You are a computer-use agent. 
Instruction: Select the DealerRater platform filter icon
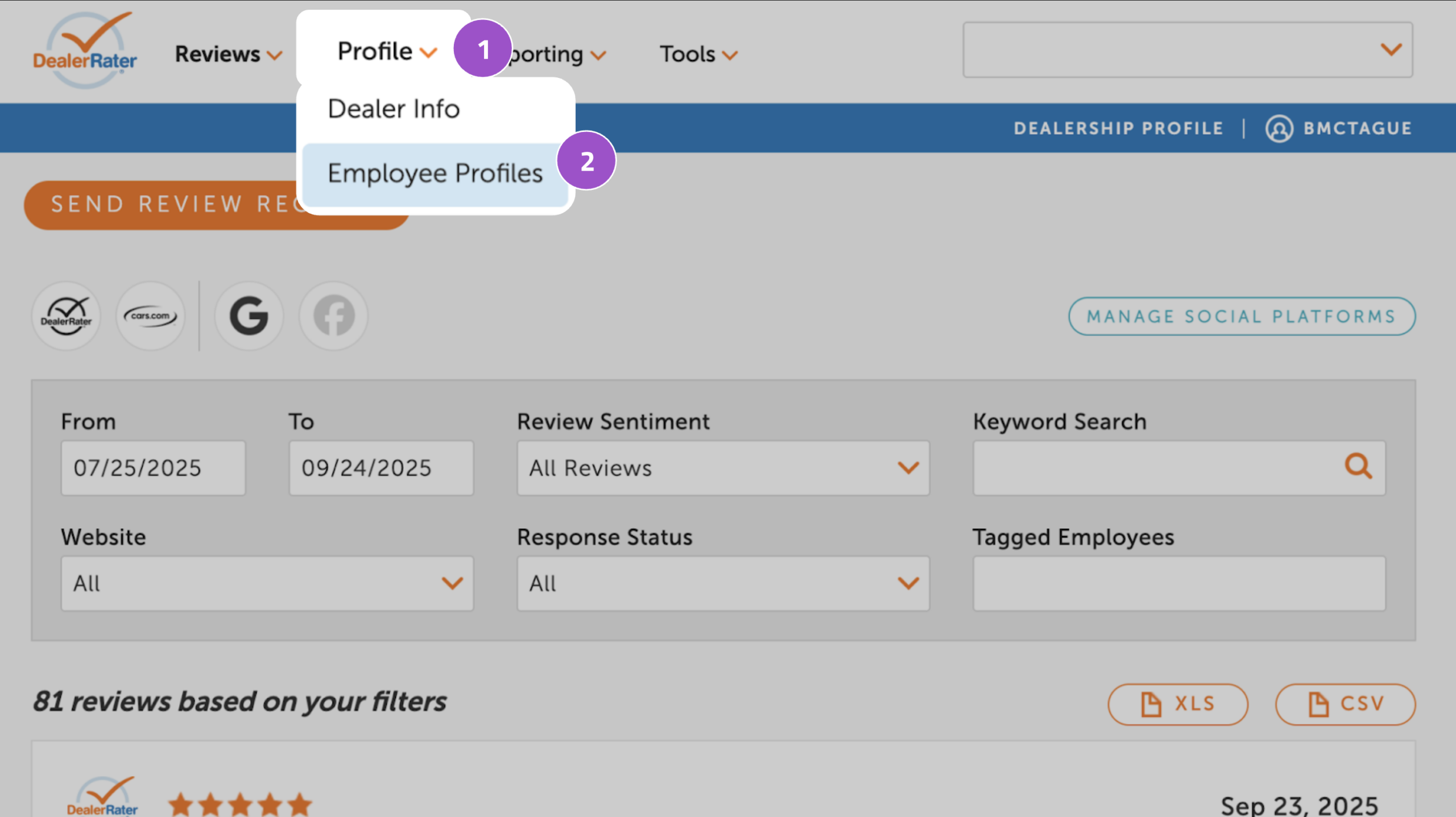[67, 316]
